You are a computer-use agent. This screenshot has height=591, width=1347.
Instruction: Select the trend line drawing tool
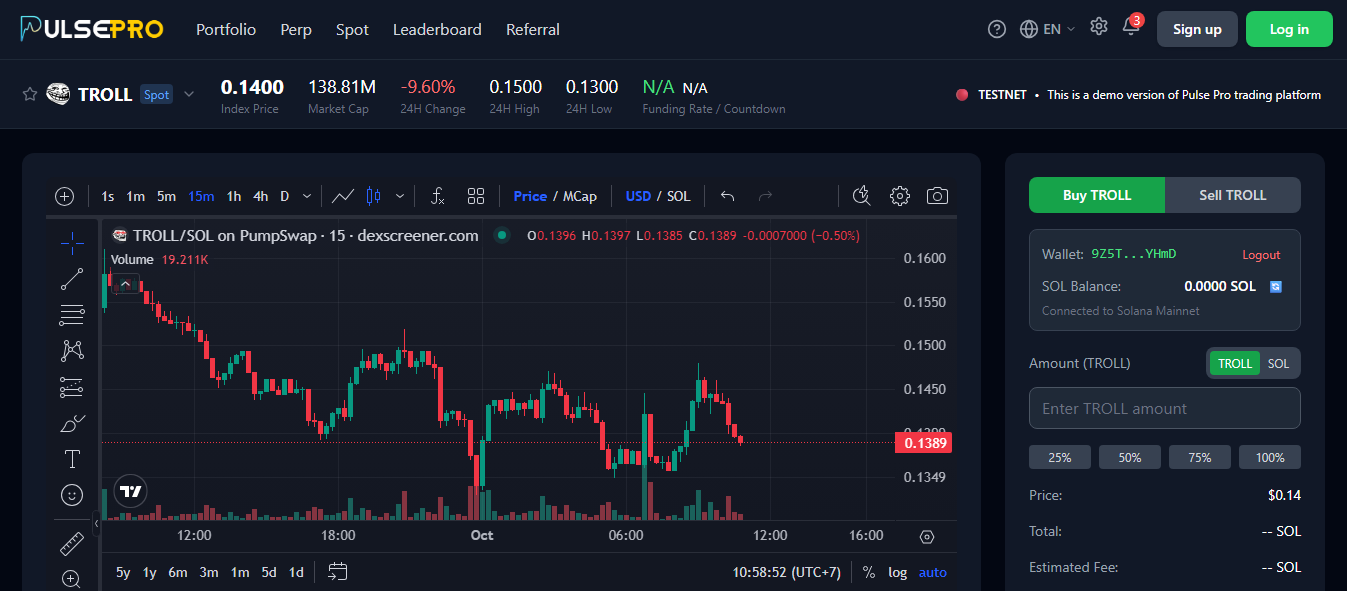point(71,278)
